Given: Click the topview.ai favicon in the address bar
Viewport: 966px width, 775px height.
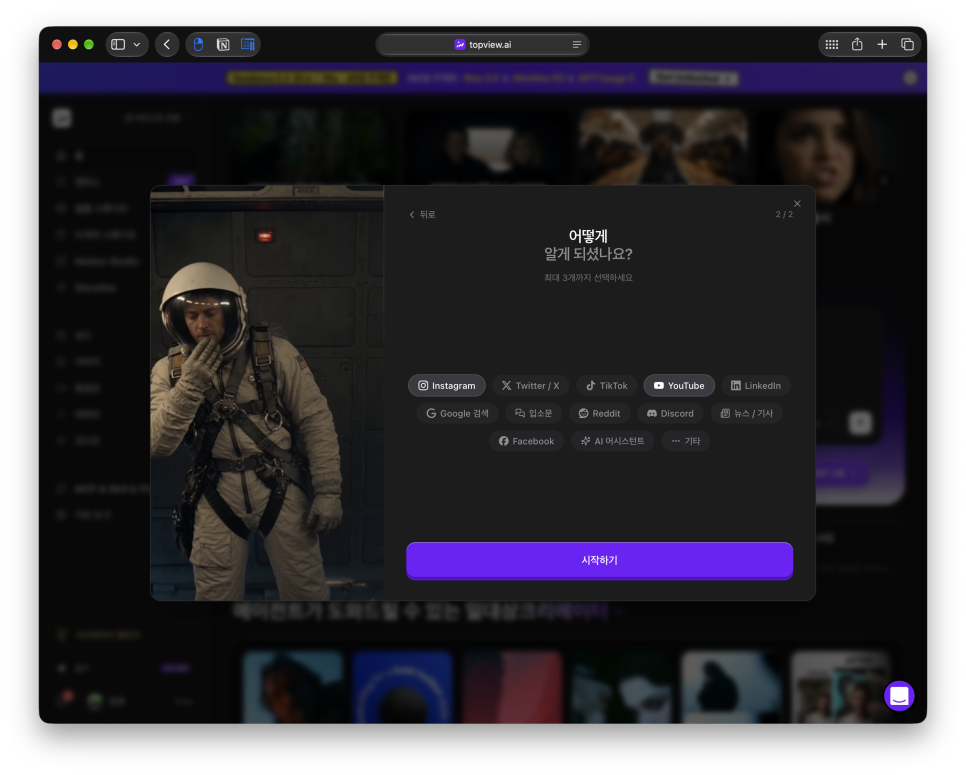Looking at the screenshot, I should [x=460, y=44].
